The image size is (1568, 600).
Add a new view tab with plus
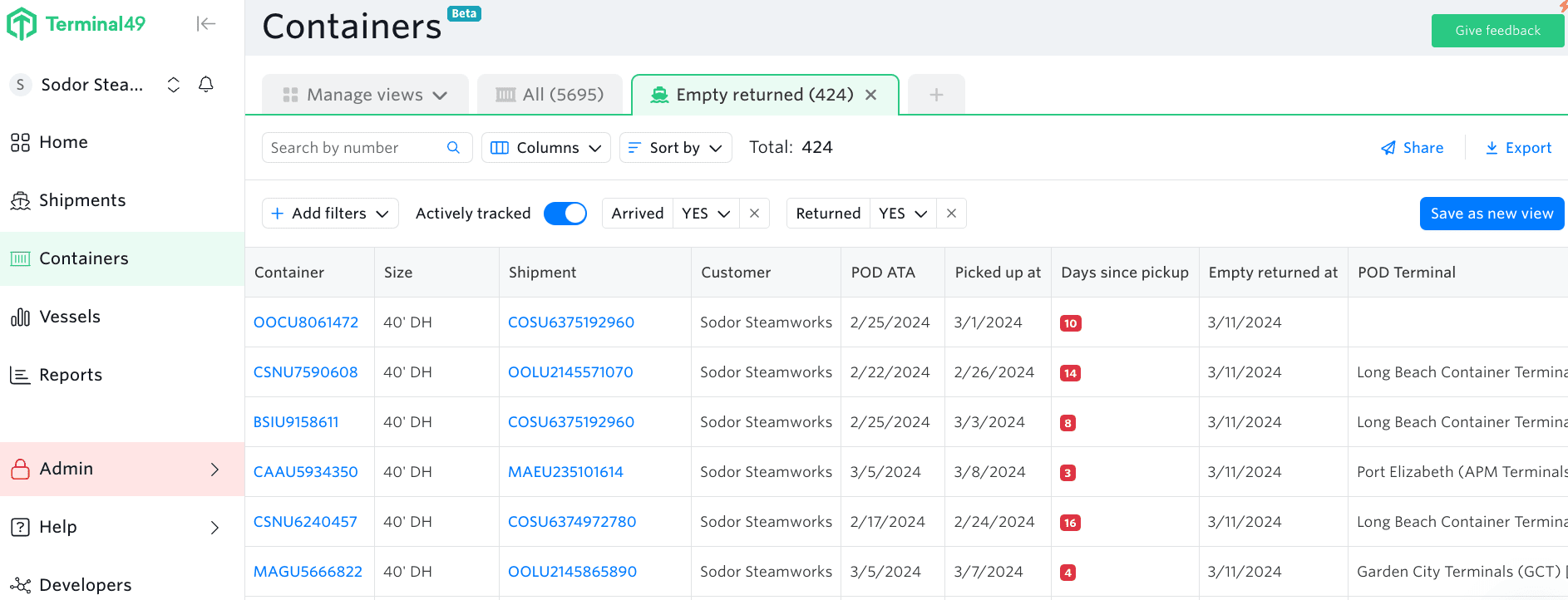(936, 95)
